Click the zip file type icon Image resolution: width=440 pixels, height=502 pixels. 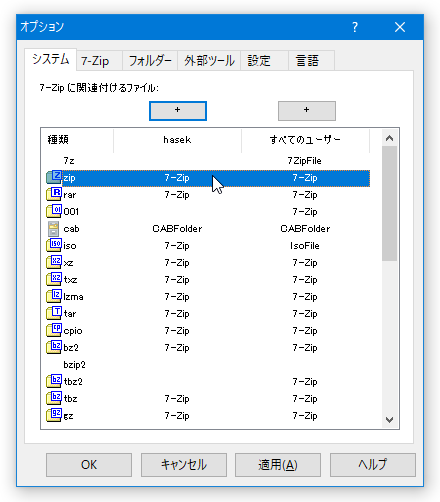pos(54,177)
